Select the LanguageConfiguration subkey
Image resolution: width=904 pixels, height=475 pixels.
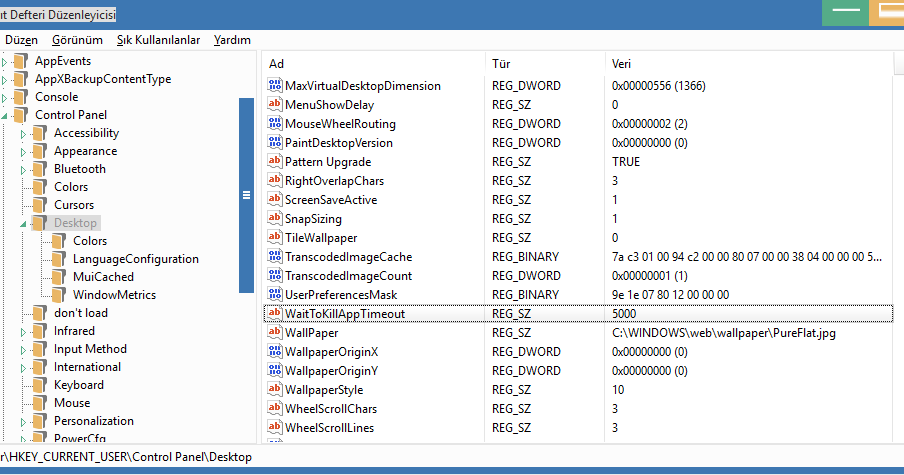coord(136,259)
